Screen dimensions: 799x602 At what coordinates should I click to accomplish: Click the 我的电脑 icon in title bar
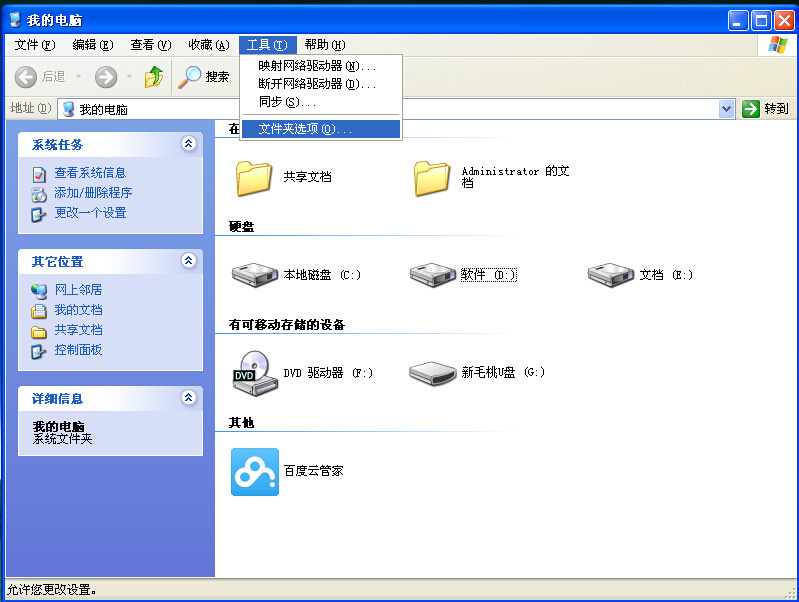click(16, 20)
